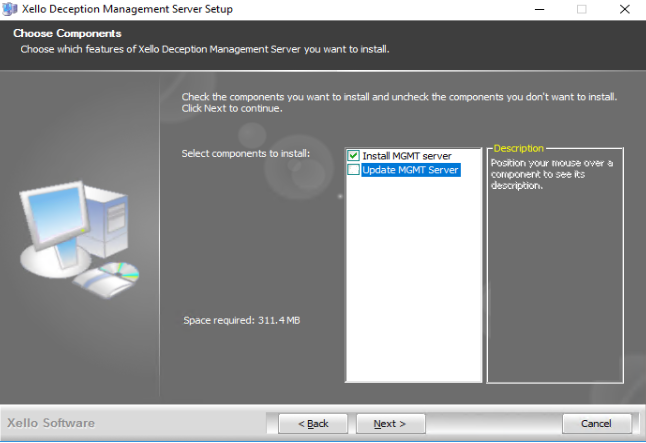Close the setup window

(x=625, y=9)
